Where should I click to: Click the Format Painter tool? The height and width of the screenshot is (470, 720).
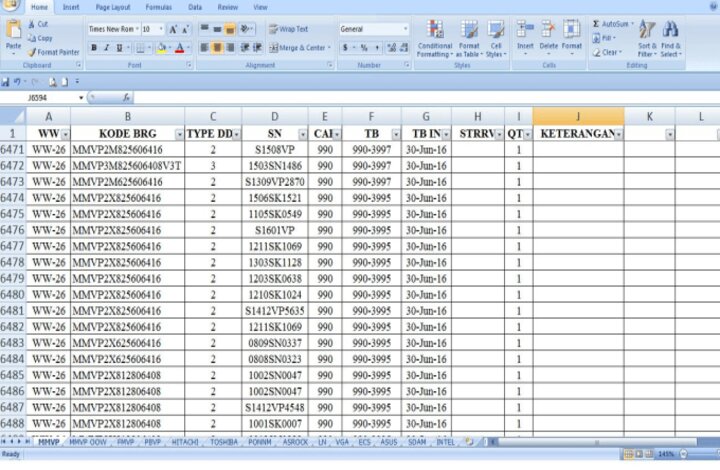(56, 52)
